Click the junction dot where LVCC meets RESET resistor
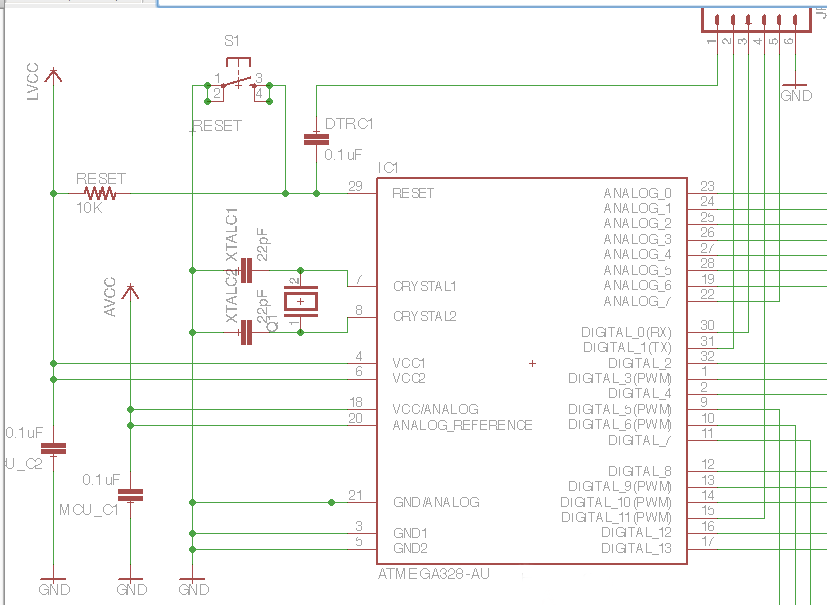Image resolution: width=827 pixels, height=605 pixels. [53, 194]
